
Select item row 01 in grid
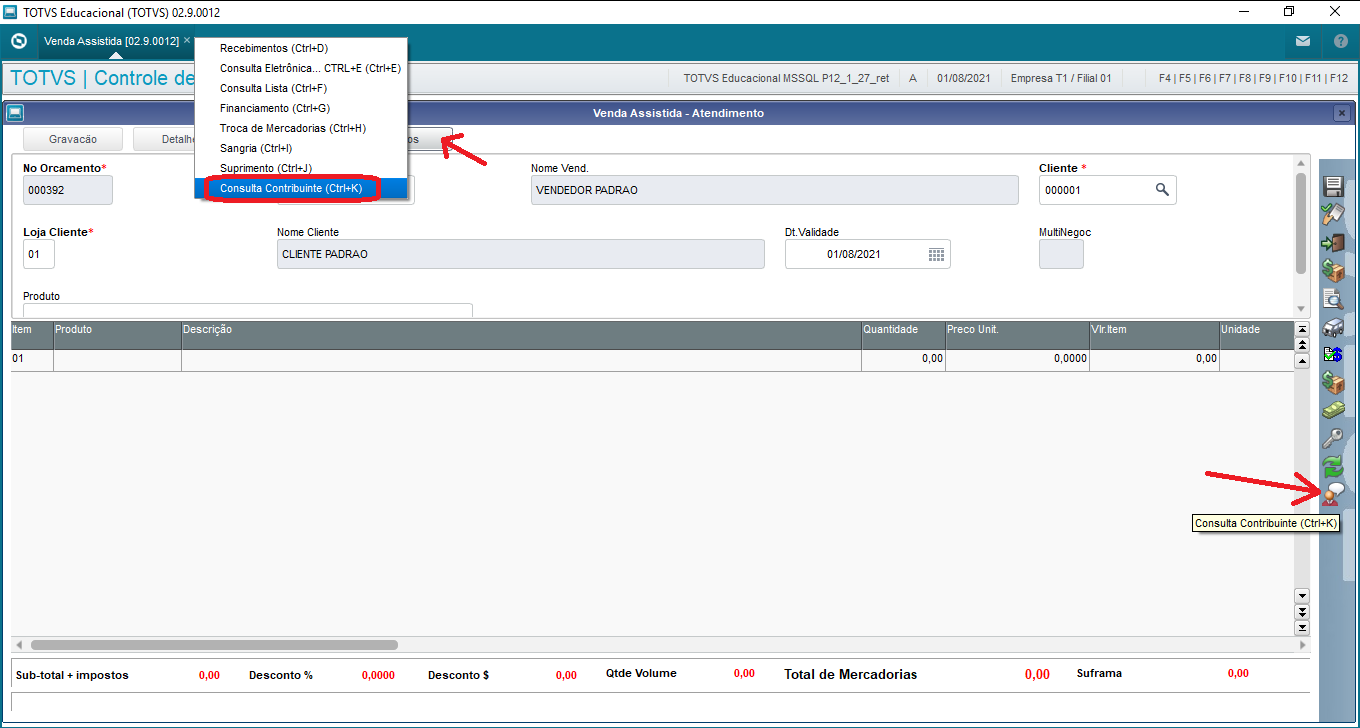click(x=652, y=358)
